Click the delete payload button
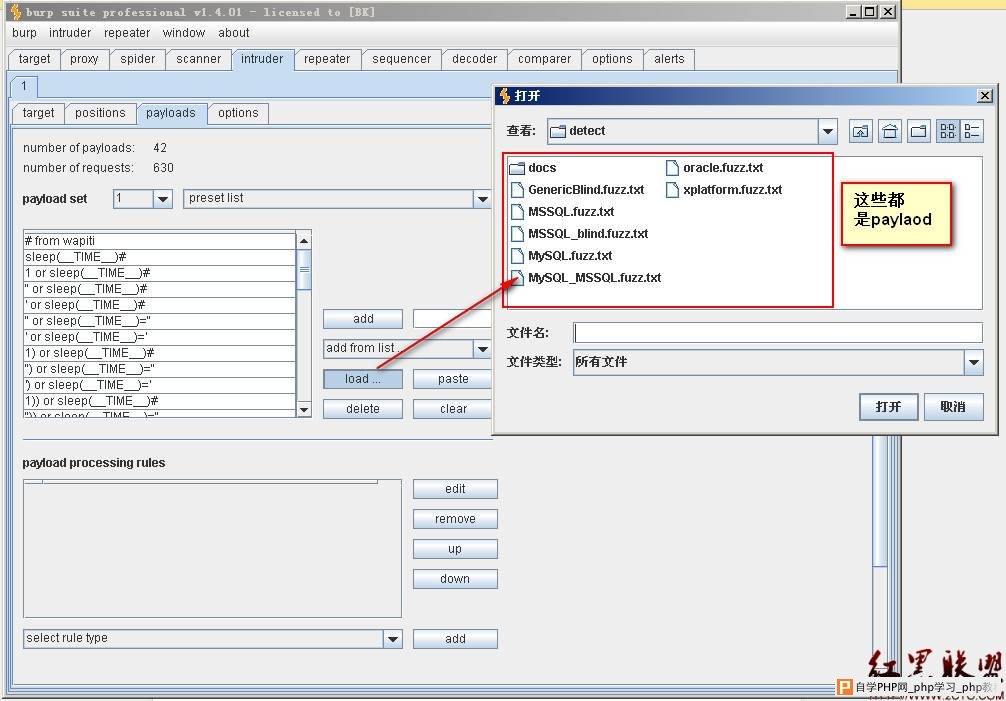 (x=362, y=409)
